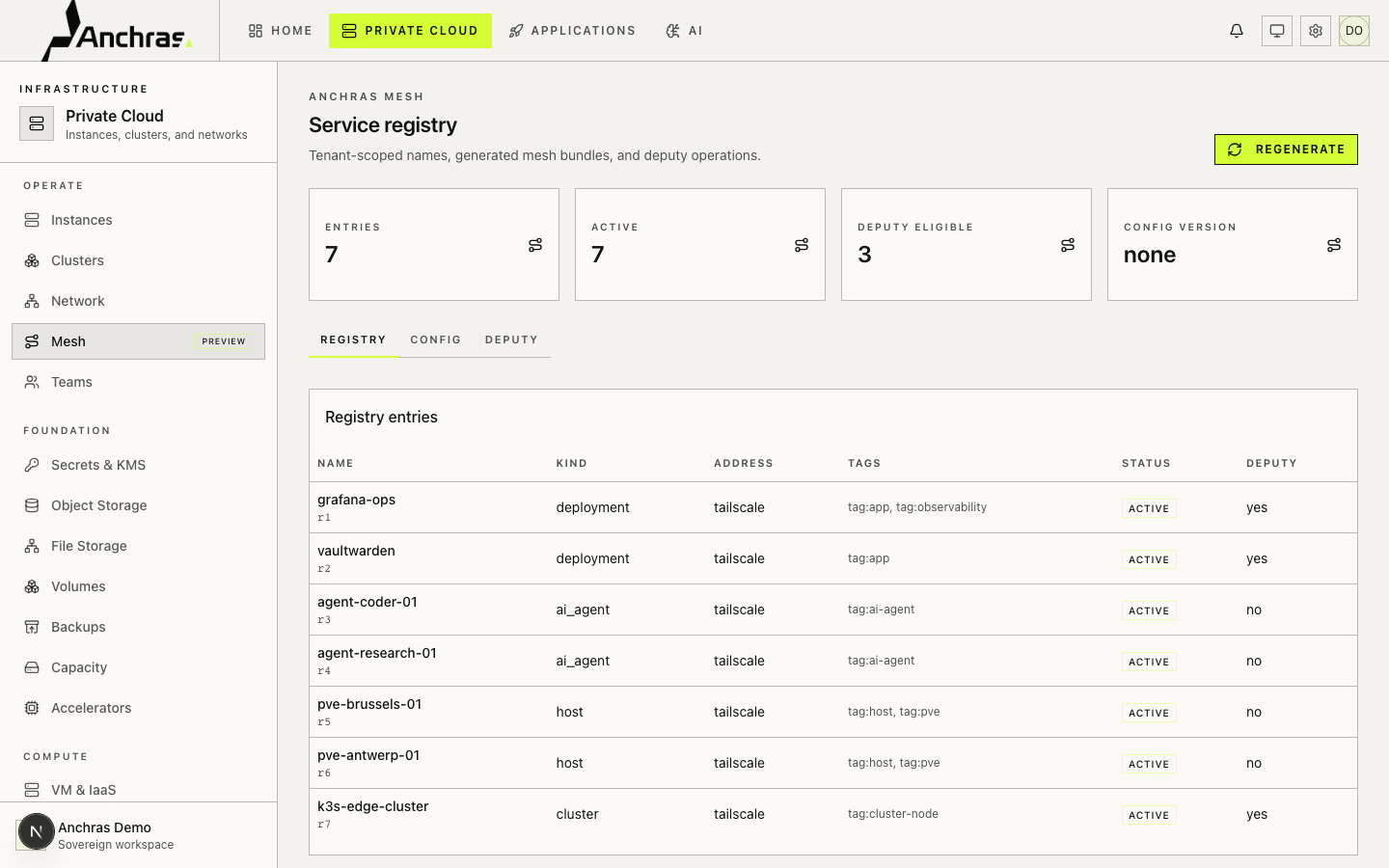Click the tag:app, tag:observability tags cell
Image resolution: width=1389 pixels, height=868 pixels.
[x=917, y=507]
